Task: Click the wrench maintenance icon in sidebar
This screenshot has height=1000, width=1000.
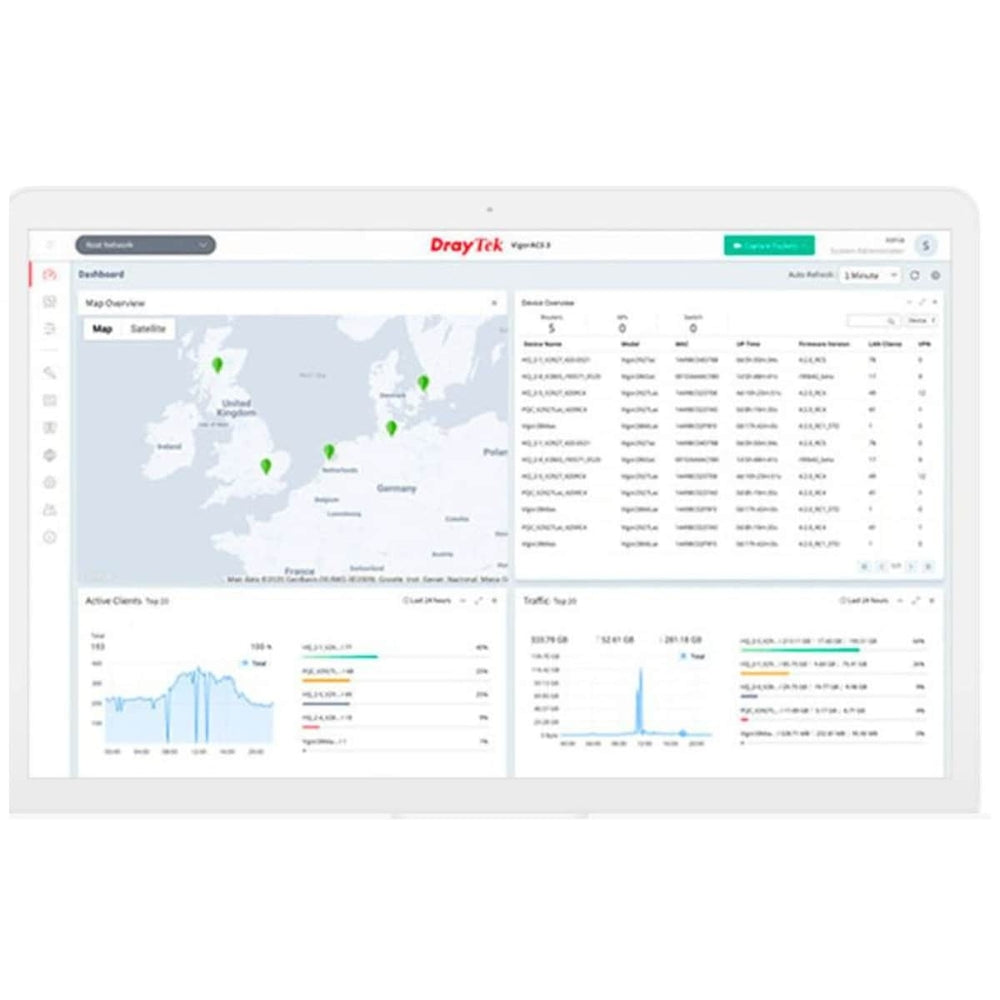Action: 49,373
